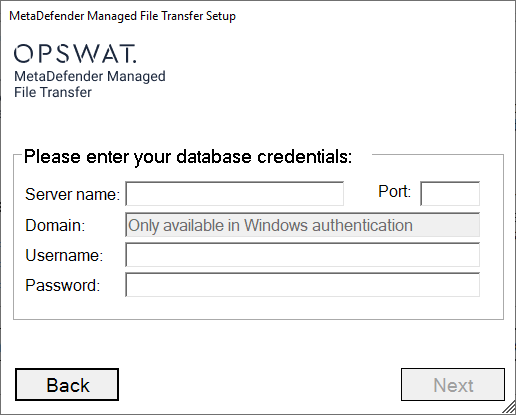
Task: Click the "Server name:" label
Action: click(x=72, y=194)
